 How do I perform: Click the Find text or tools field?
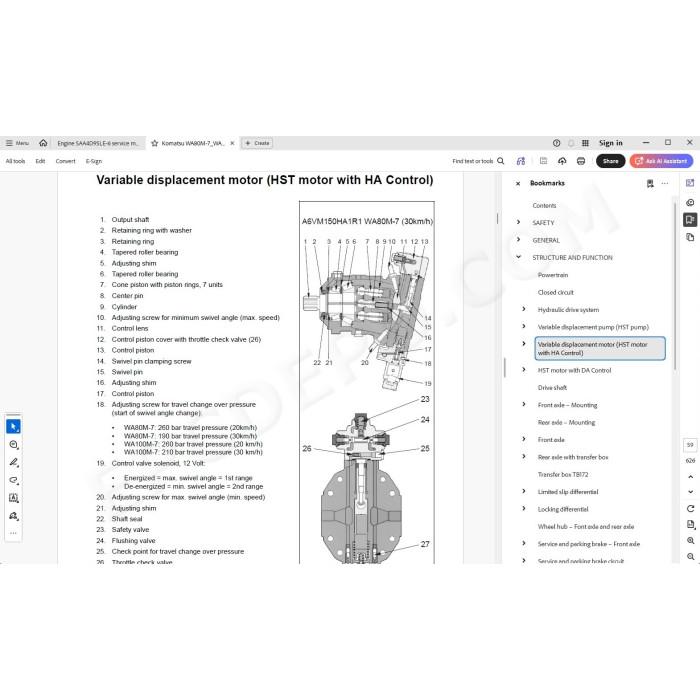point(472,161)
